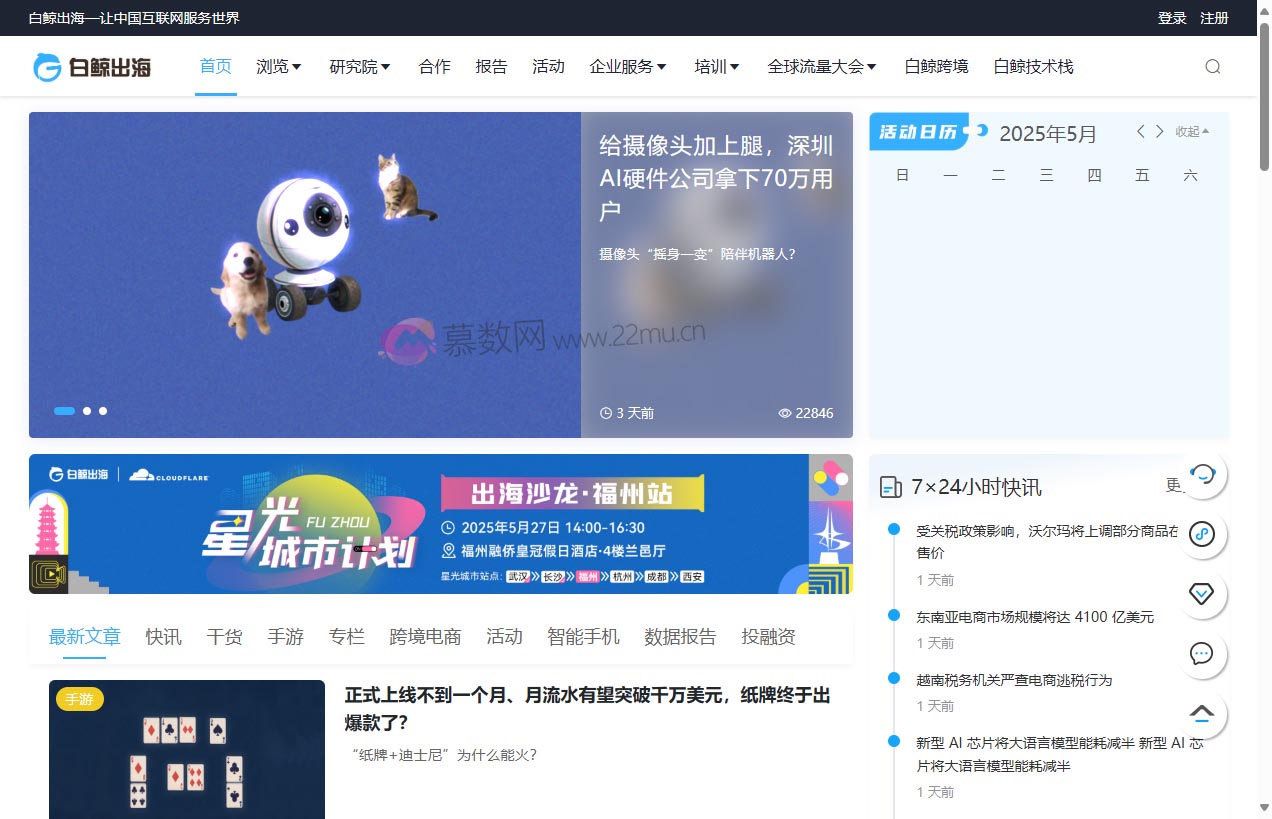Collapse the calendar with 收起 toggle
The width and height of the screenshot is (1272, 819).
[1192, 132]
